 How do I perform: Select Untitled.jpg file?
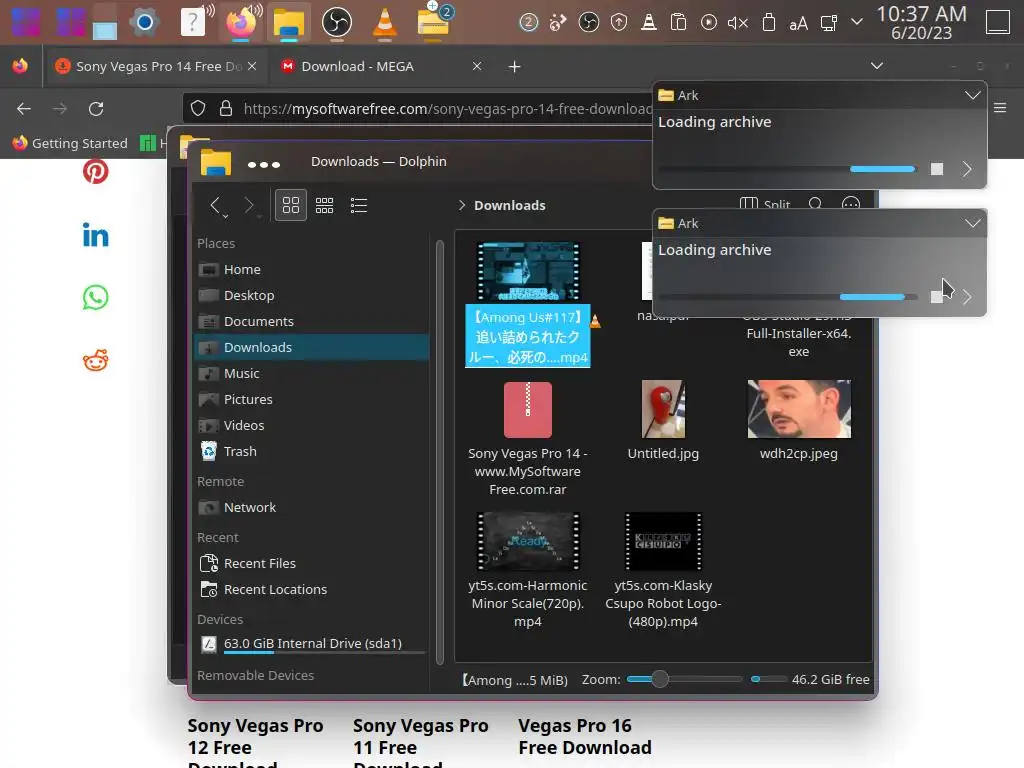(x=663, y=420)
